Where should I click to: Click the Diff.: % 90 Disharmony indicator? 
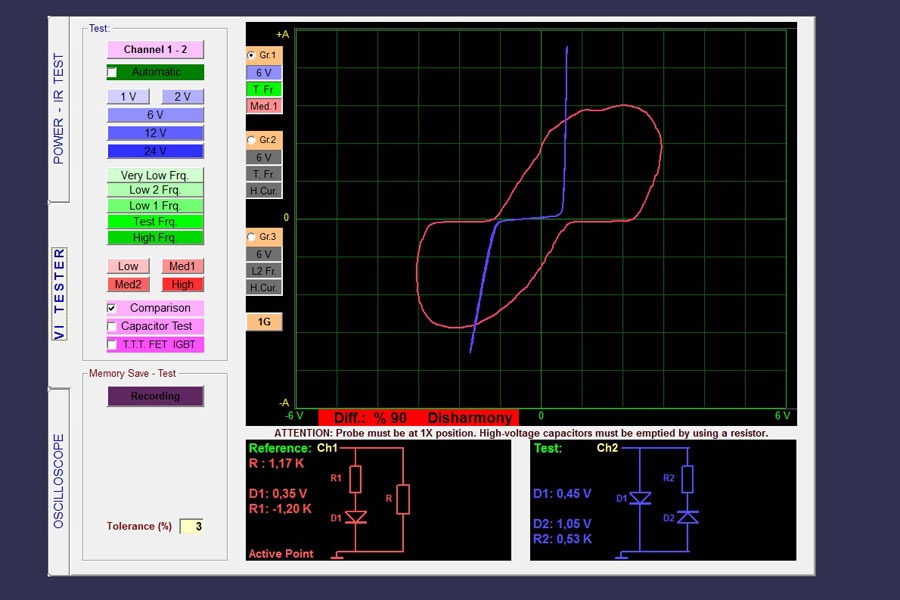coord(418,417)
